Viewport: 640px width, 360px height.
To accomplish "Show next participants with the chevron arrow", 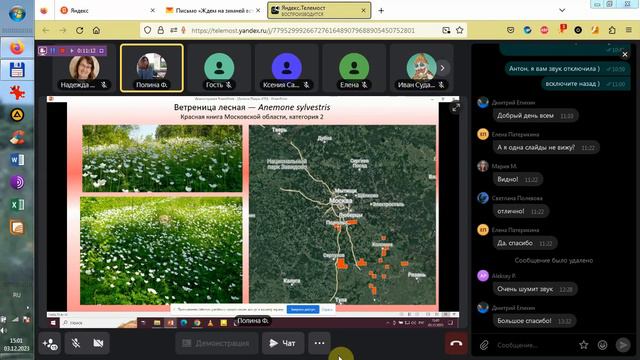I will [x=442, y=68].
